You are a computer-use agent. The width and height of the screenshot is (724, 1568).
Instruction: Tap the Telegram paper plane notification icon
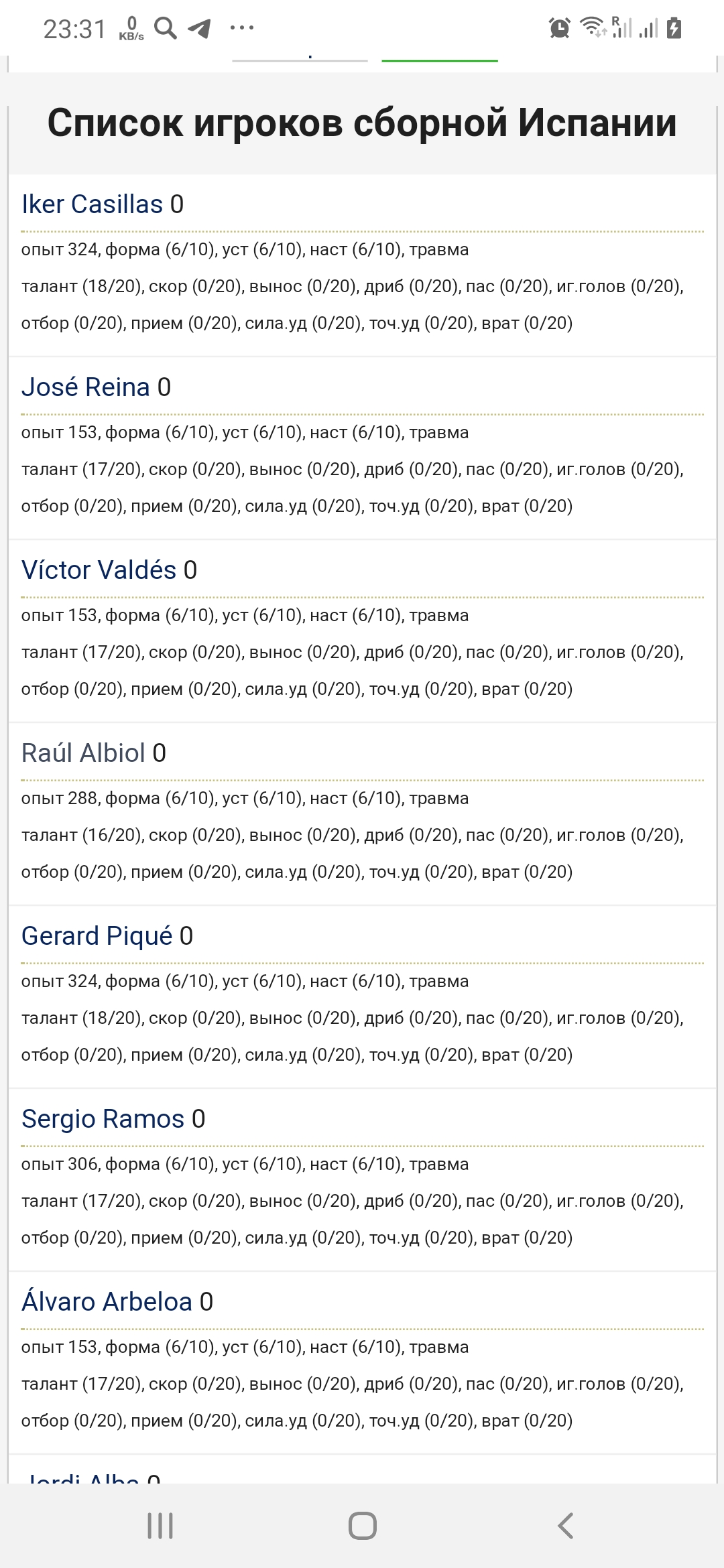coord(199,28)
